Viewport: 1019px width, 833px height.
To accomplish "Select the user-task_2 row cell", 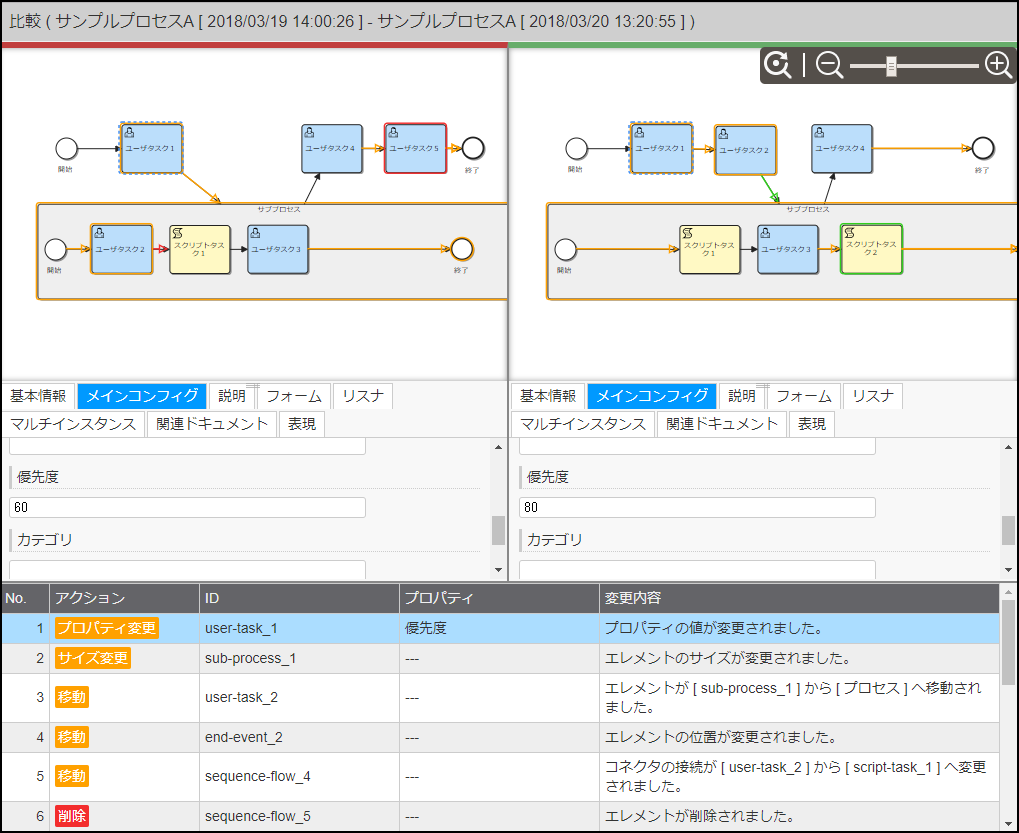I will [300, 698].
